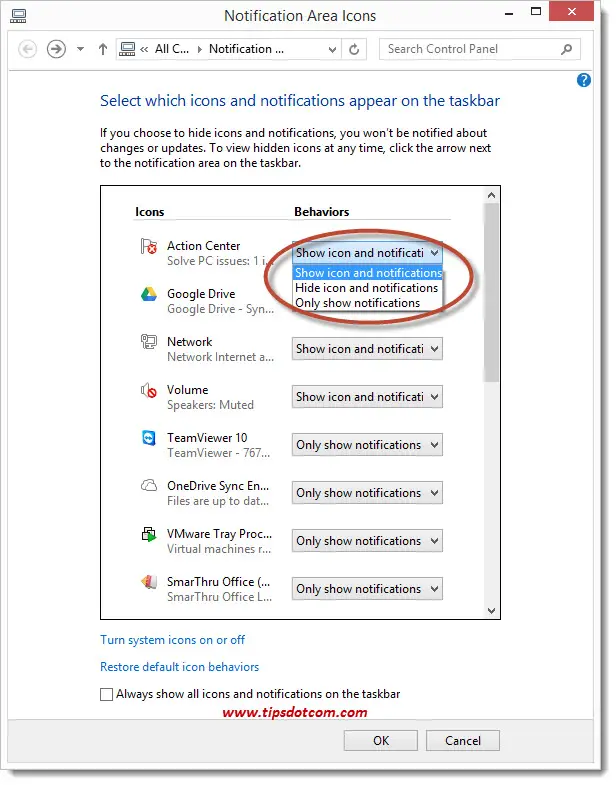
Task: Click the search magnifier icon
Action: point(566,49)
